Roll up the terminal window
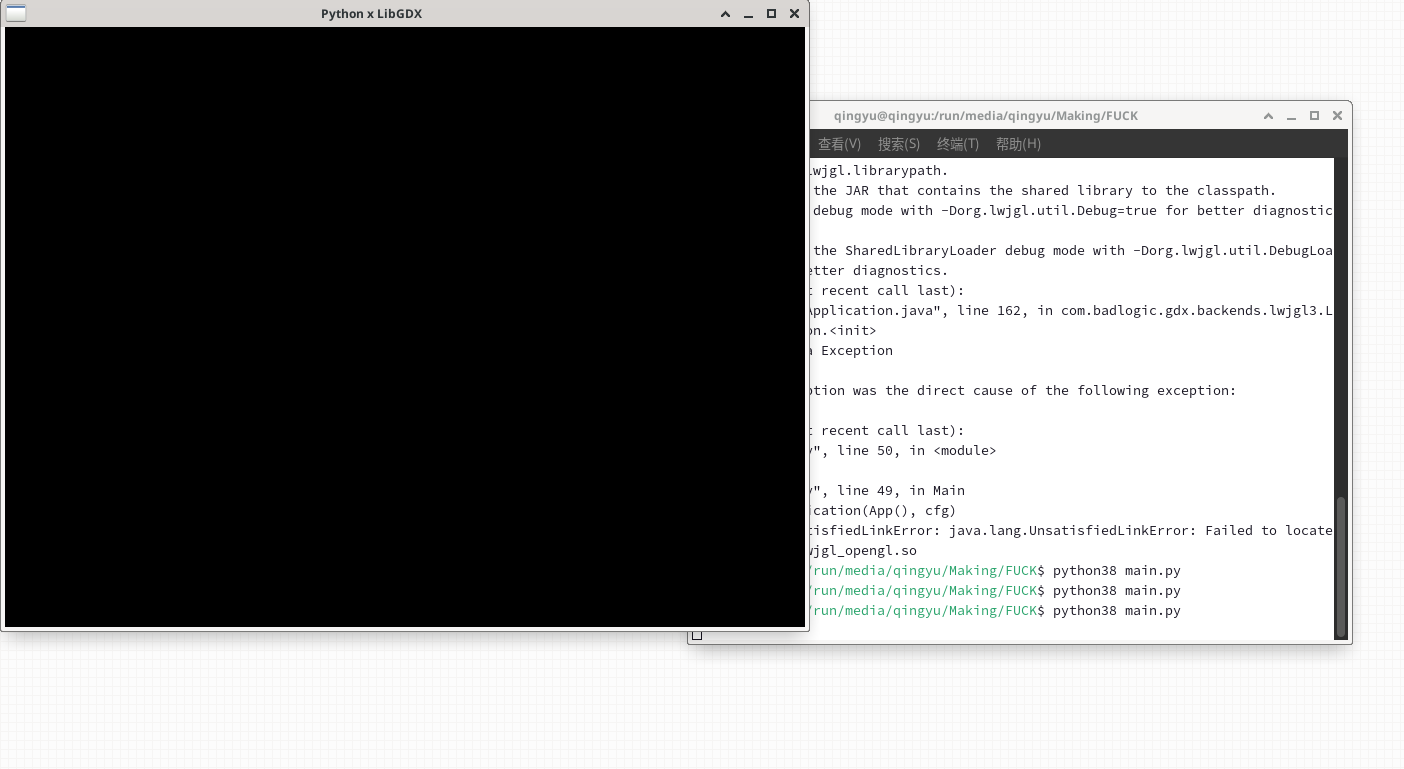1404x769 pixels. [1268, 116]
